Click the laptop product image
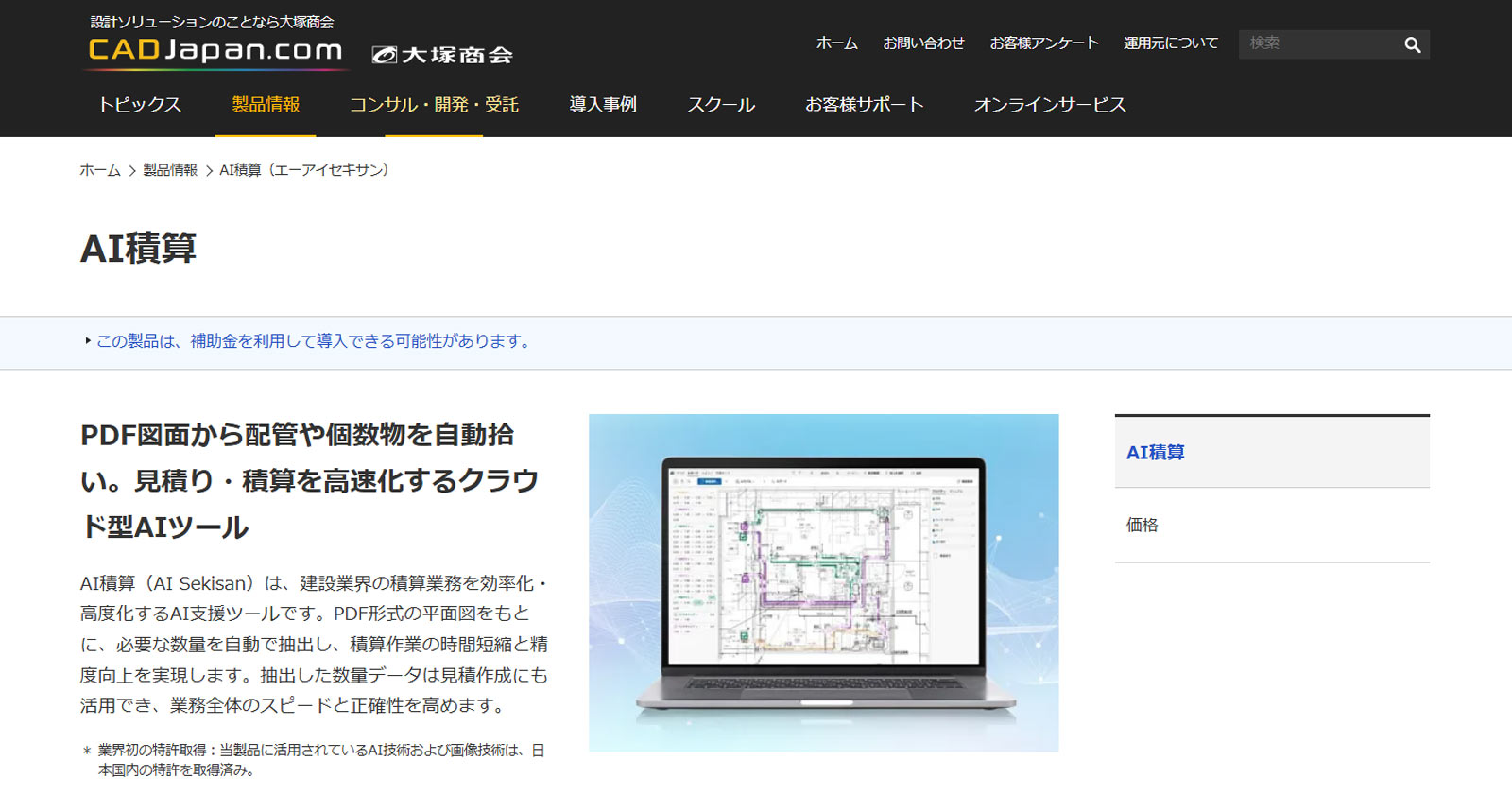The width and height of the screenshot is (1512, 795). 823,582
